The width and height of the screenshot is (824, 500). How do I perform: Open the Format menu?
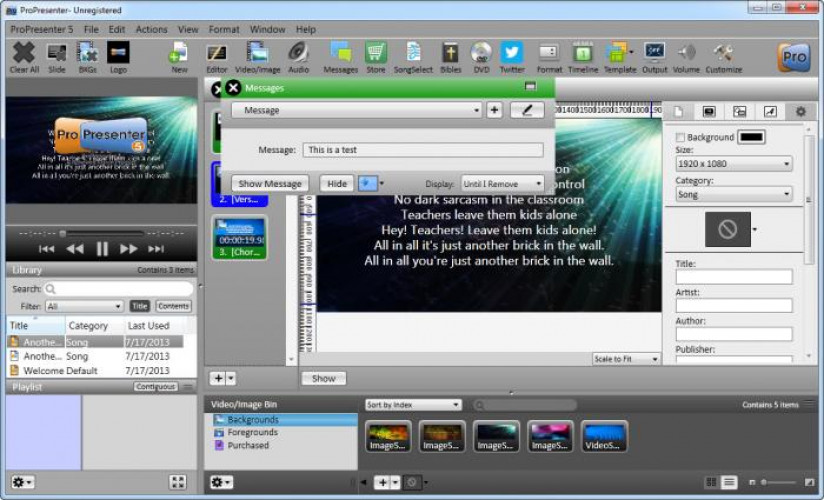(x=224, y=29)
